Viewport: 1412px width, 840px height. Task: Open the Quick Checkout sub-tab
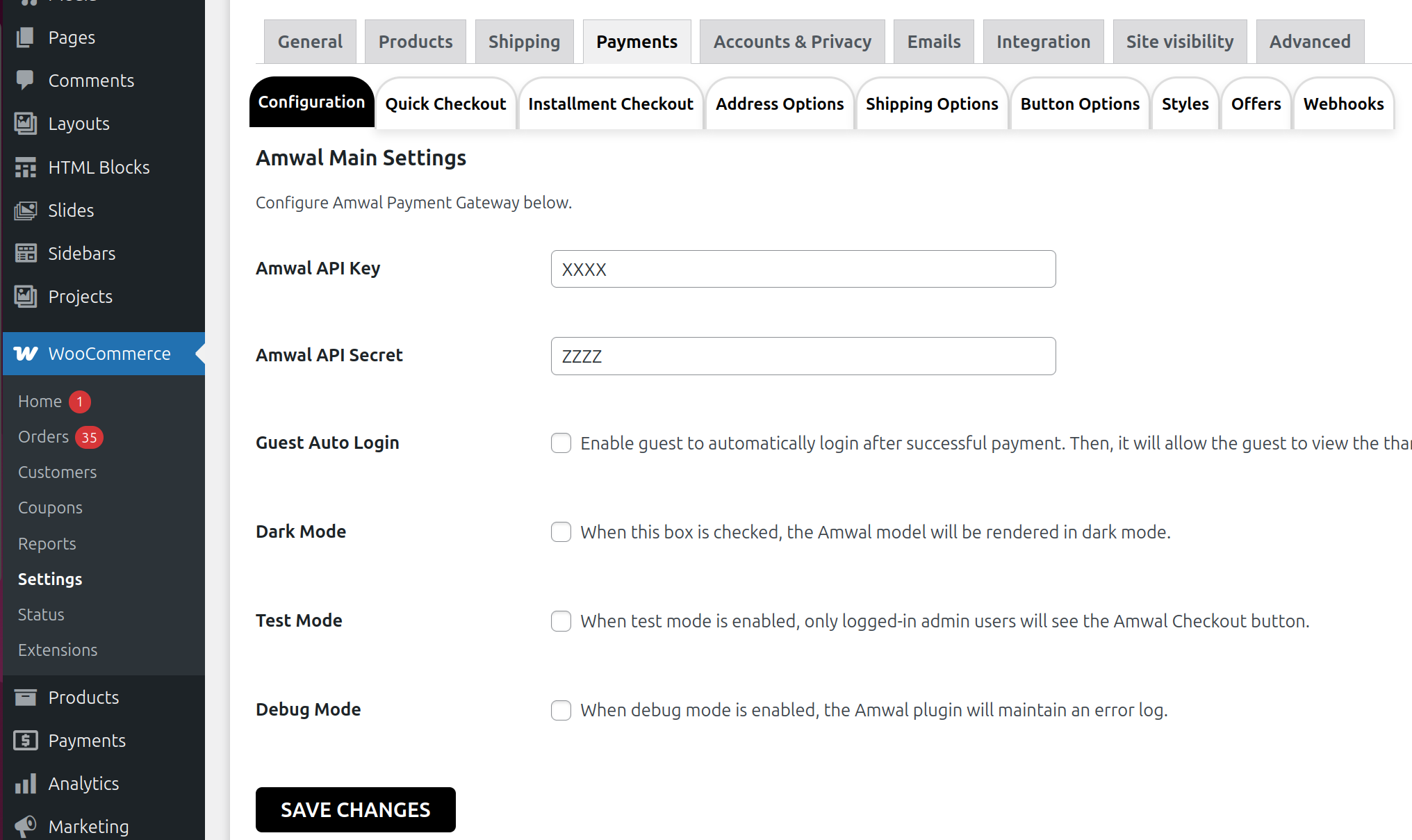click(x=445, y=104)
